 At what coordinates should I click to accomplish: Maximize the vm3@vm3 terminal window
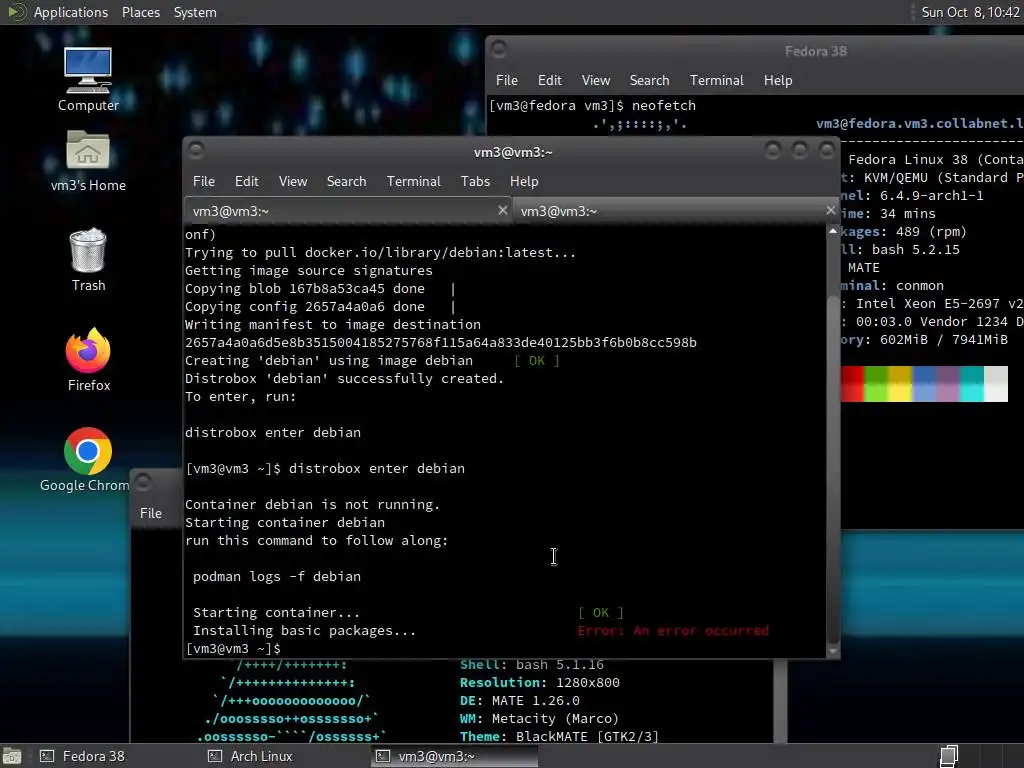point(799,151)
